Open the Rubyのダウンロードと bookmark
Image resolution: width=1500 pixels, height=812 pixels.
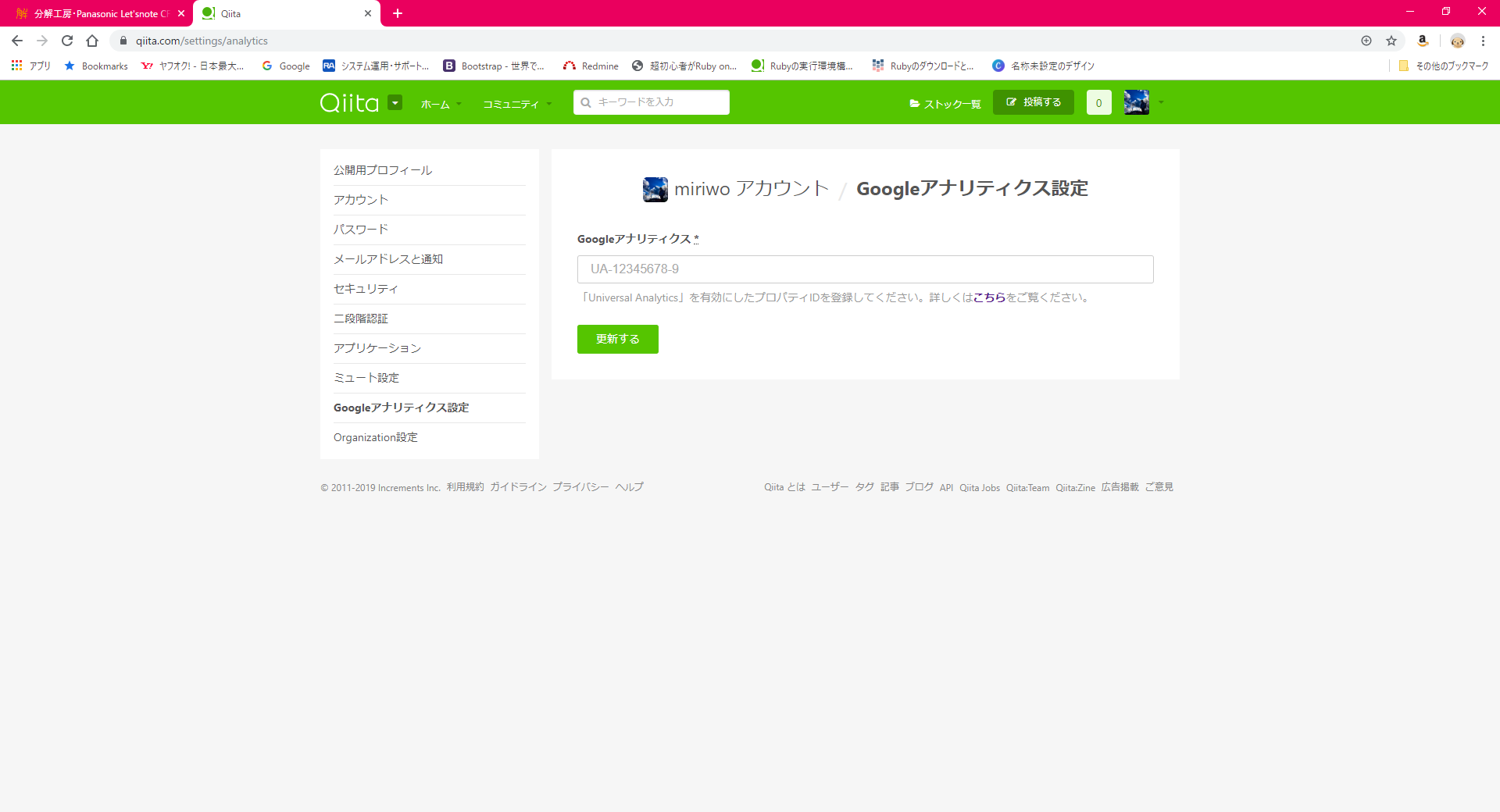tap(923, 66)
